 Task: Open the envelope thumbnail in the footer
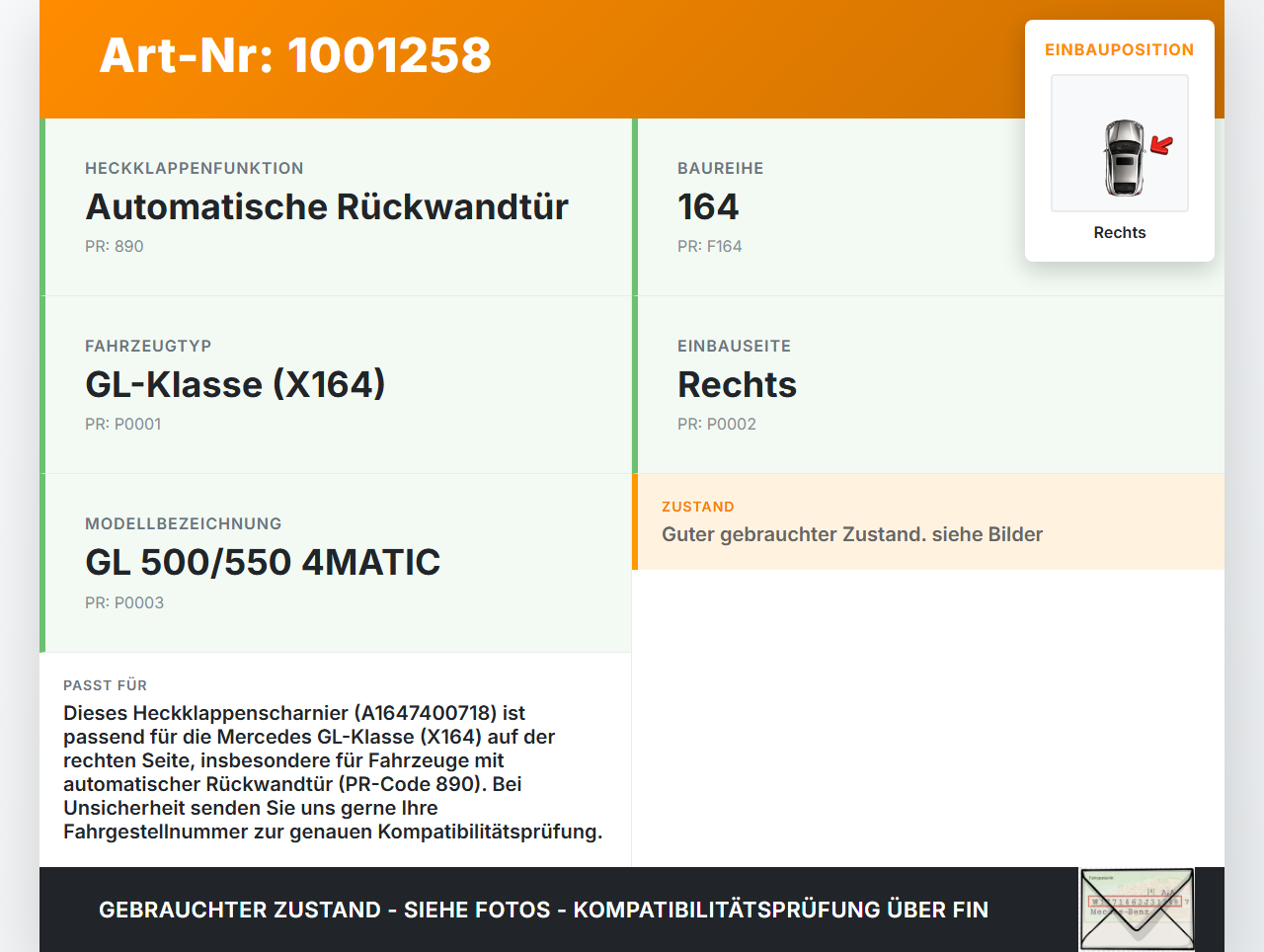1137,910
